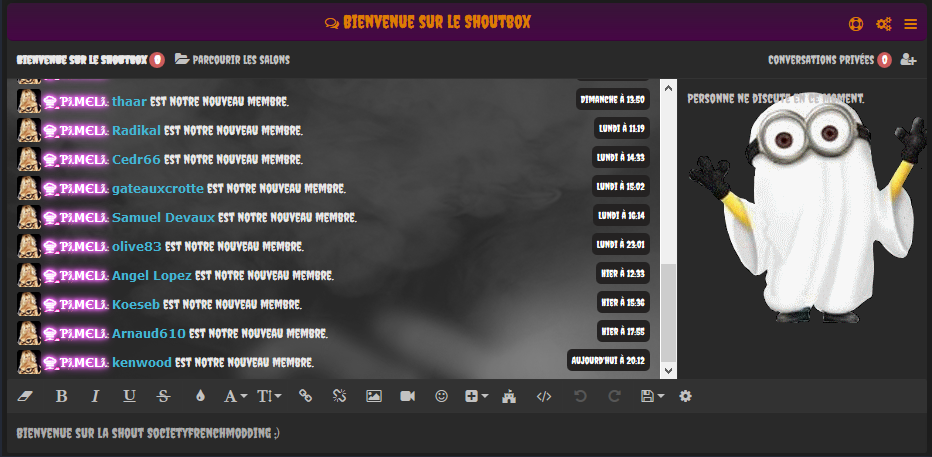The image size is (932, 457).
Task: Toggle strikethrough formatting
Action: point(163,396)
